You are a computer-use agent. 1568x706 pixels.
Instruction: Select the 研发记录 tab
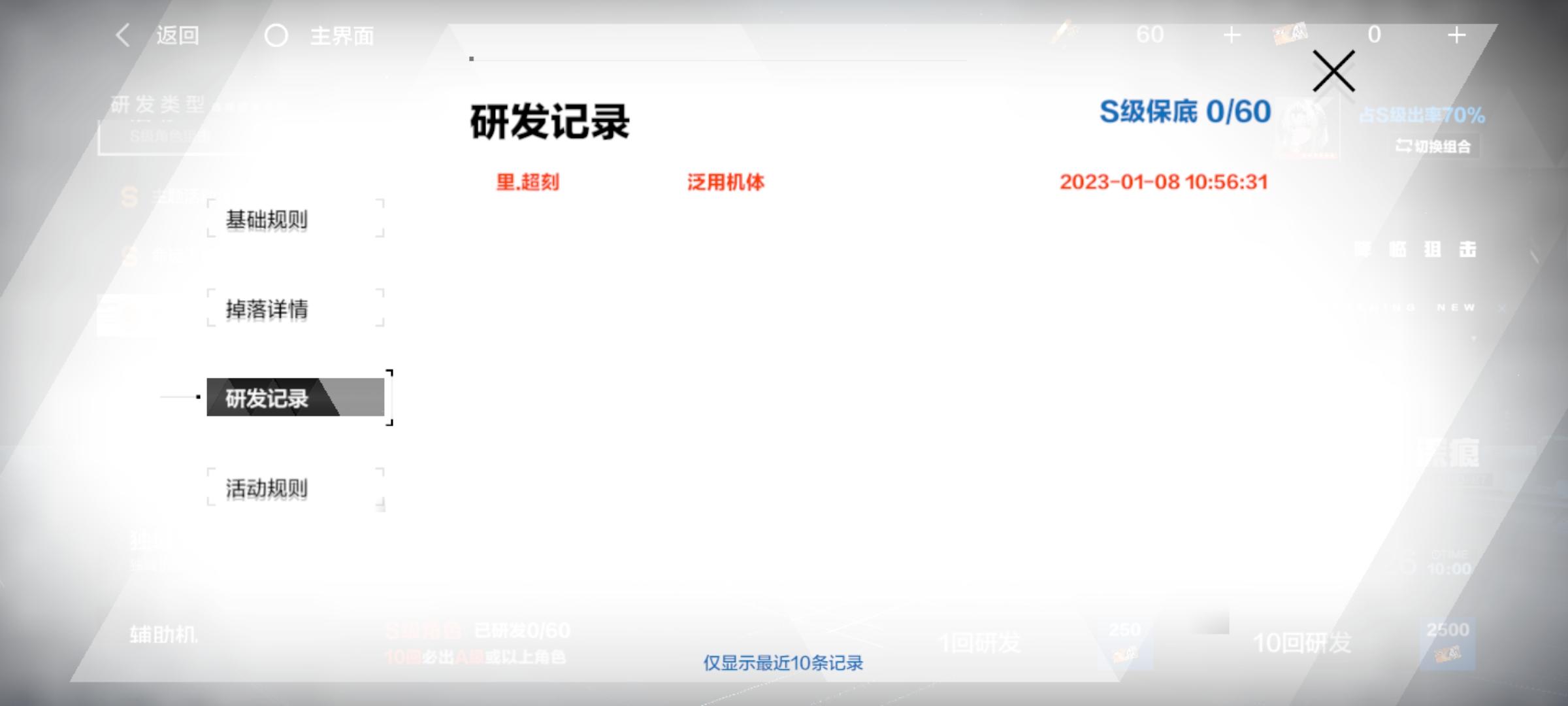coord(295,397)
